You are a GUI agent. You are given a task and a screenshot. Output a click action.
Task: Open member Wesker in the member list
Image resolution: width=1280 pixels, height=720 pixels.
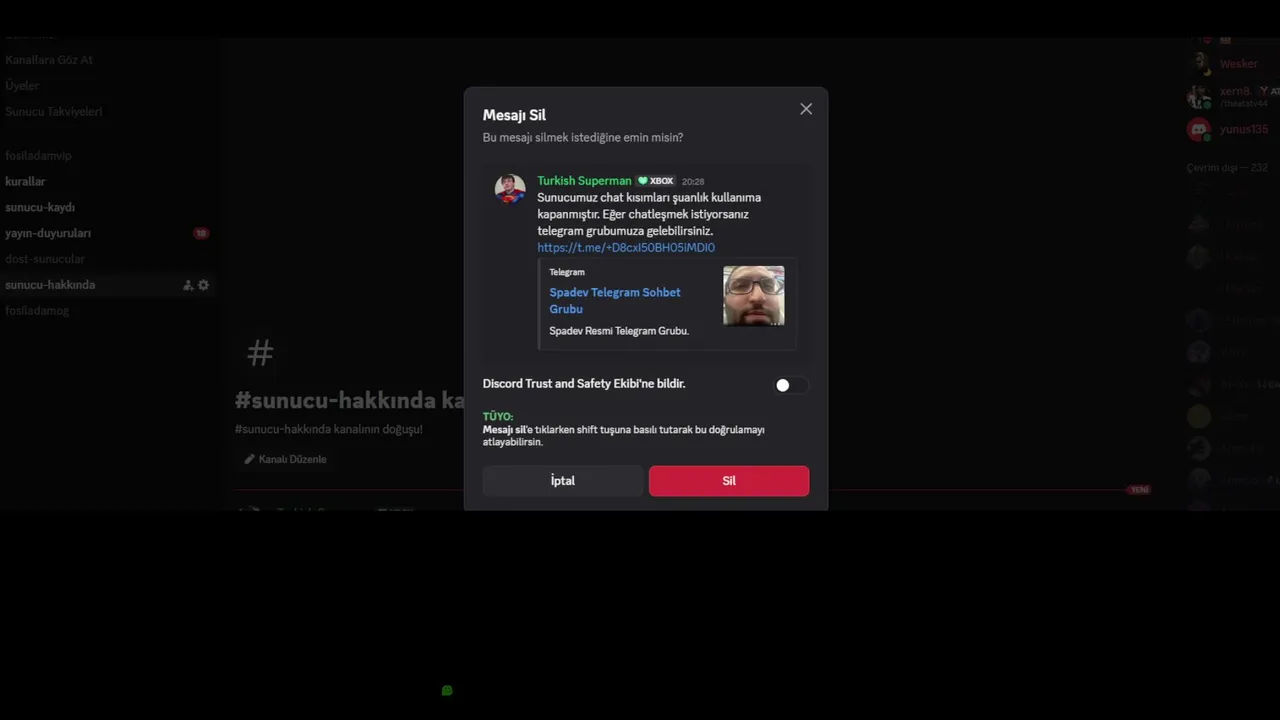click(x=1239, y=64)
